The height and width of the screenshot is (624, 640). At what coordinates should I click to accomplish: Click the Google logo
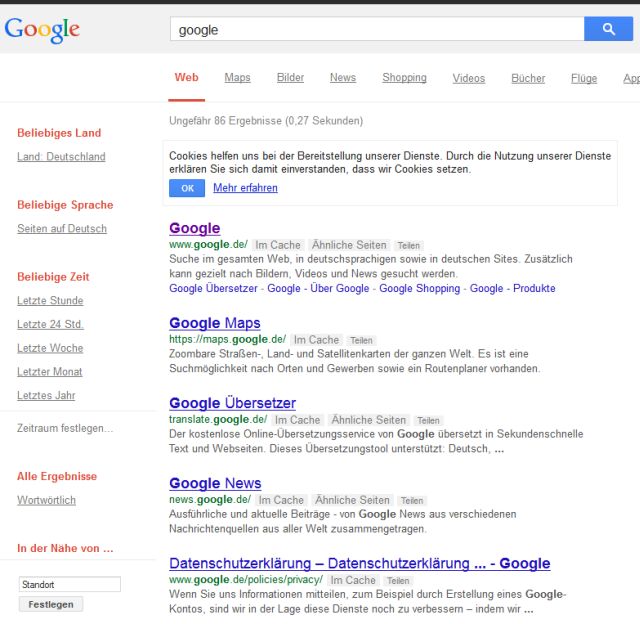point(42,29)
